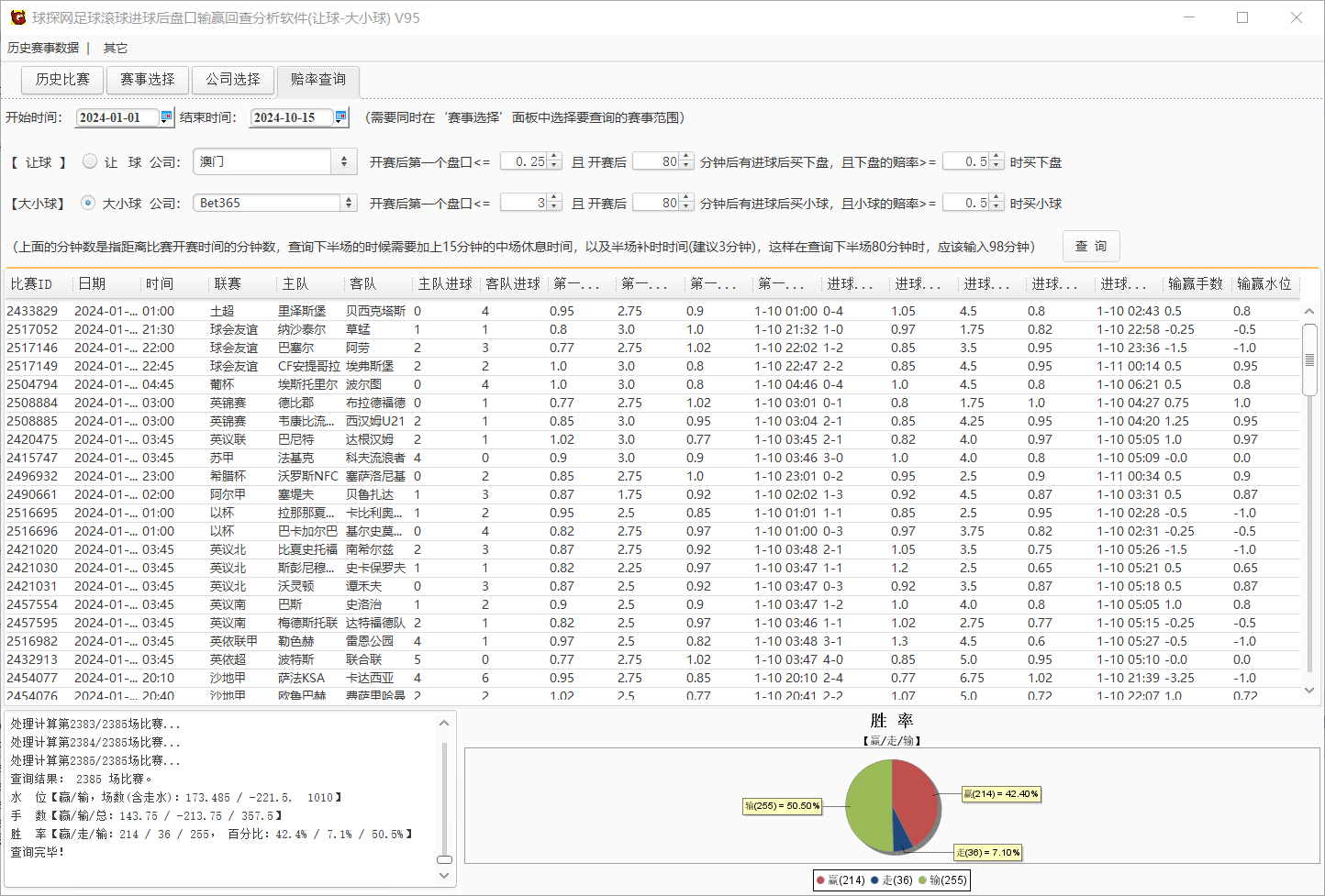The height and width of the screenshot is (896, 1325).
Task: Sort by 输赢水位 column header
Action: 1264,284
